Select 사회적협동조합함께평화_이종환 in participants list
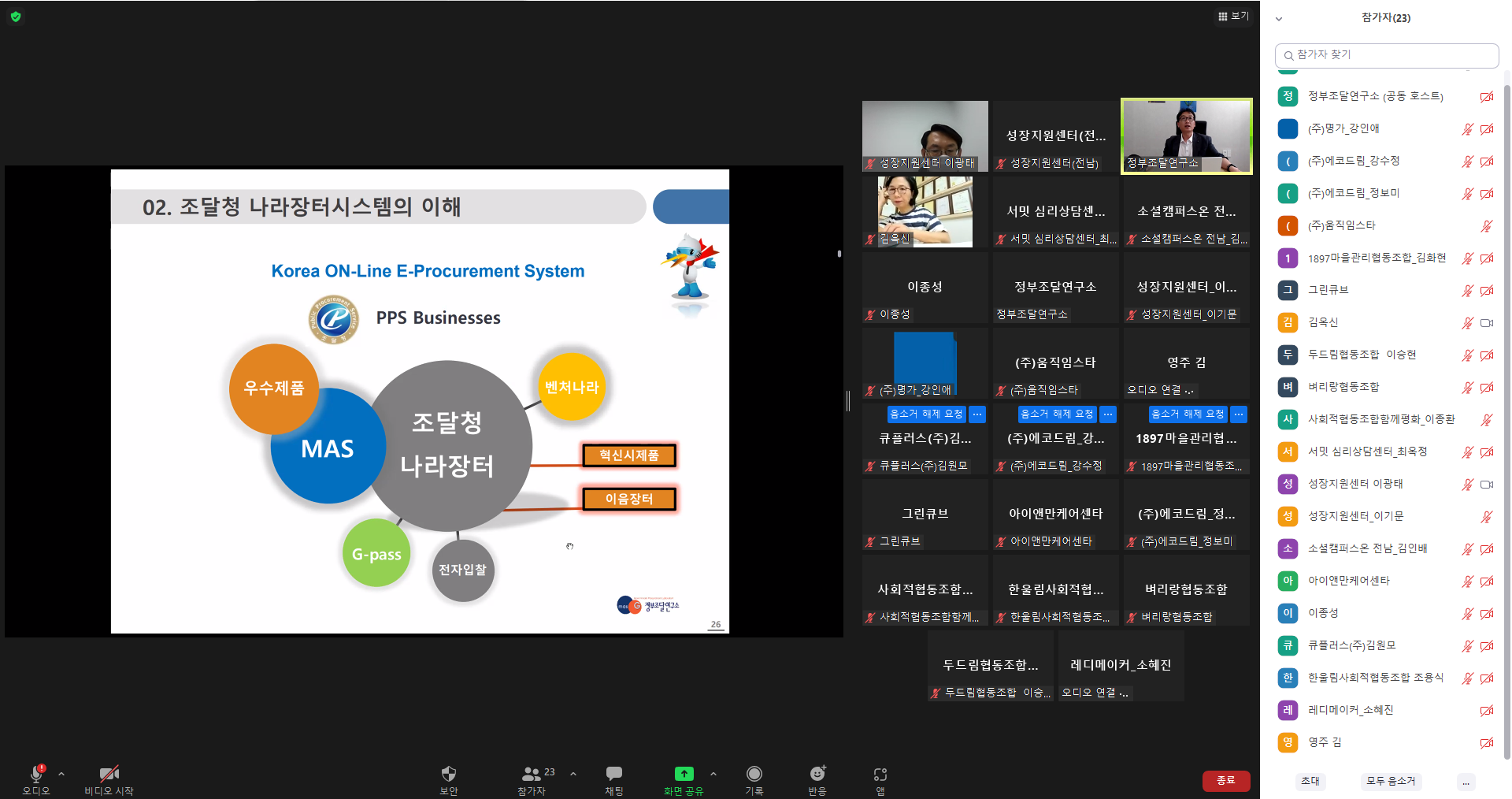This screenshot has height=799, width=1512. pos(1386,420)
